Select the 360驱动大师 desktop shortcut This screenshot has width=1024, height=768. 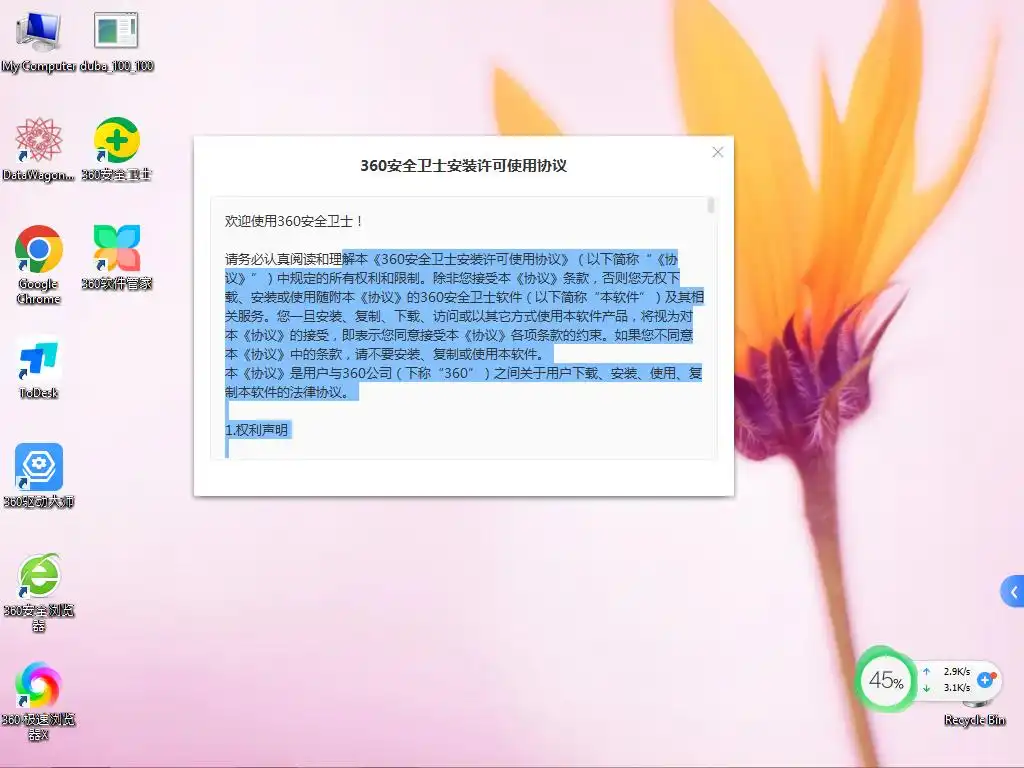point(38,475)
